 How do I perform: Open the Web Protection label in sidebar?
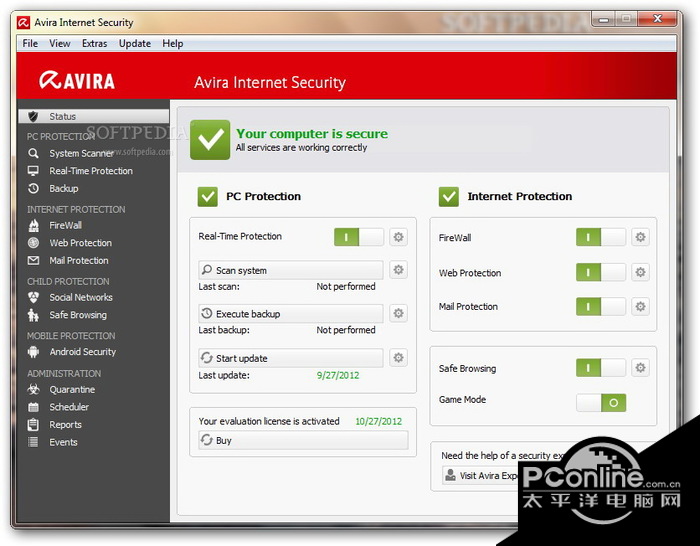pyautogui.click(x=81, y=243)
